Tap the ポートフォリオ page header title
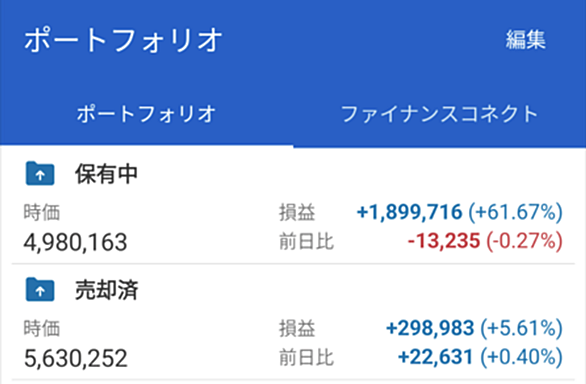 (123, 40)
